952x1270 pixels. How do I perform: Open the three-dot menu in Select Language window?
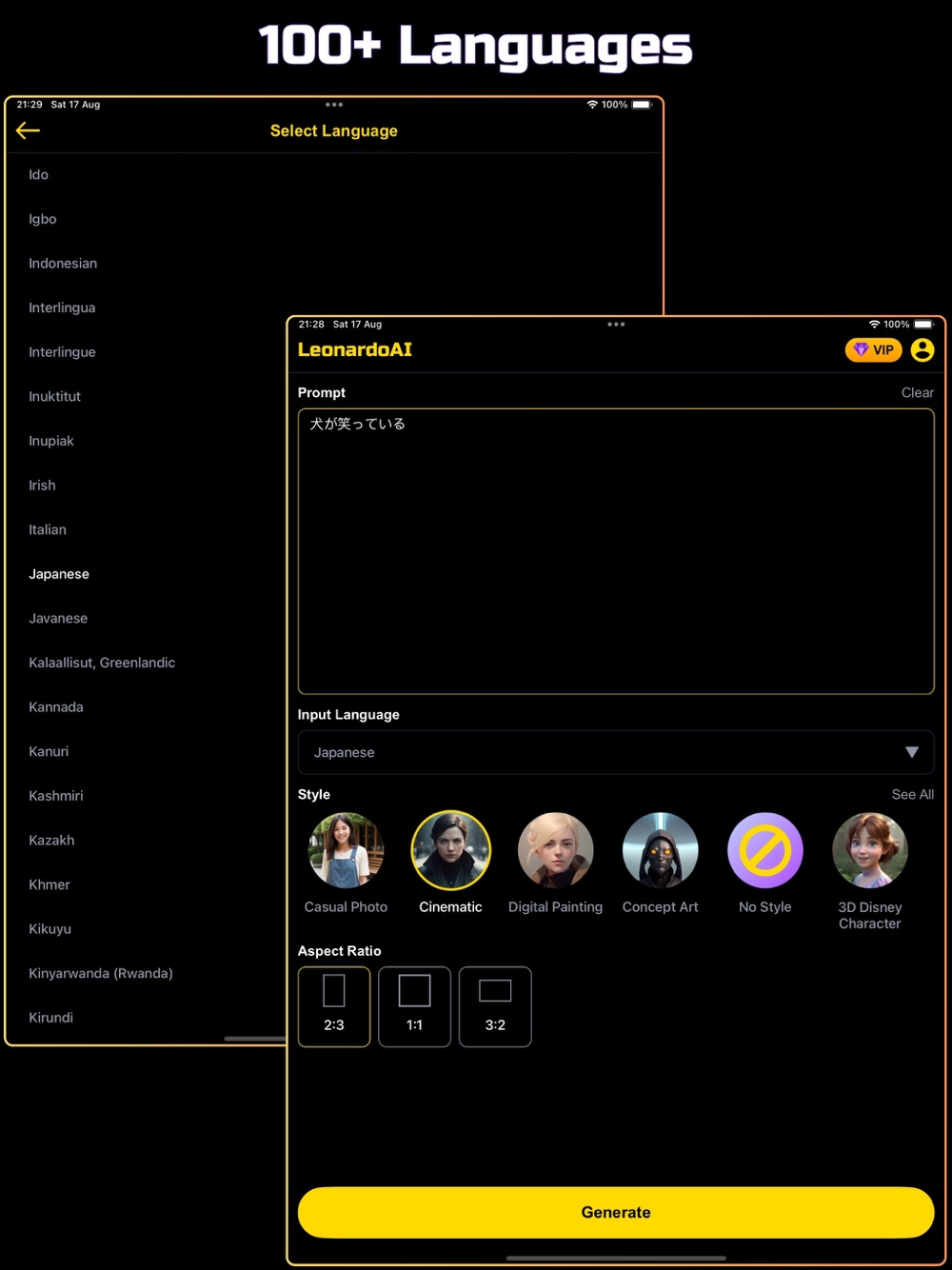[334, 105]
